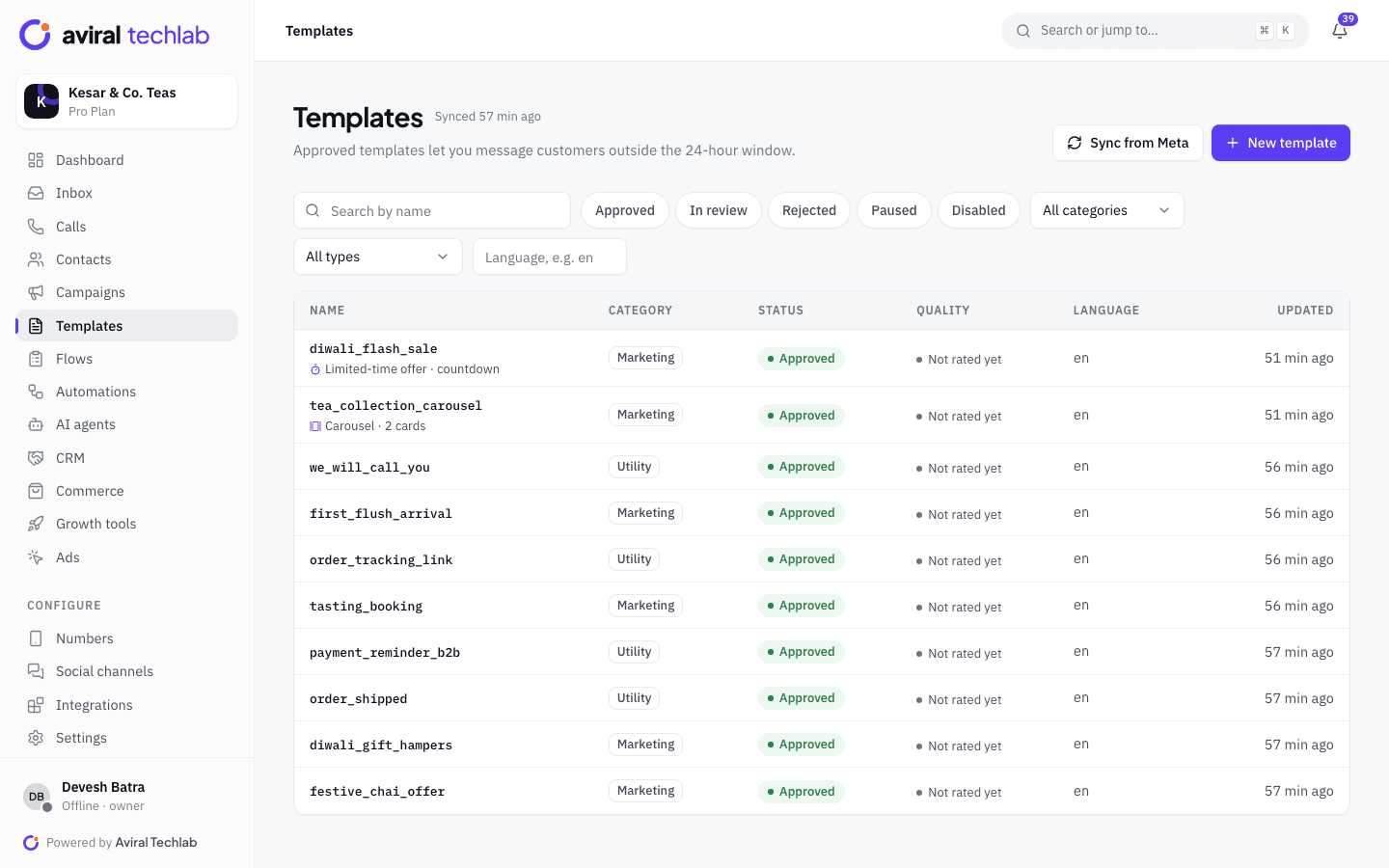Go to Templates in the sidebar
This screenshot has height=868, width=1389.
click(x=127, y=326)
